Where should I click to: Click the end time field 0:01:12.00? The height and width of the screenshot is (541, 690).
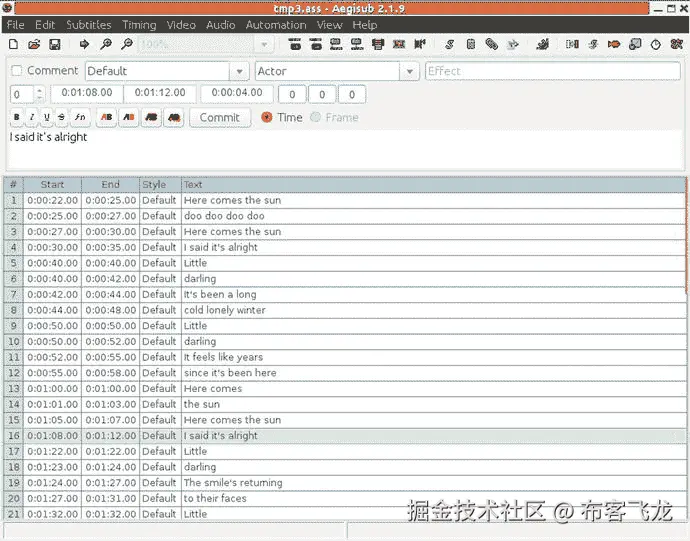point(160,93)
